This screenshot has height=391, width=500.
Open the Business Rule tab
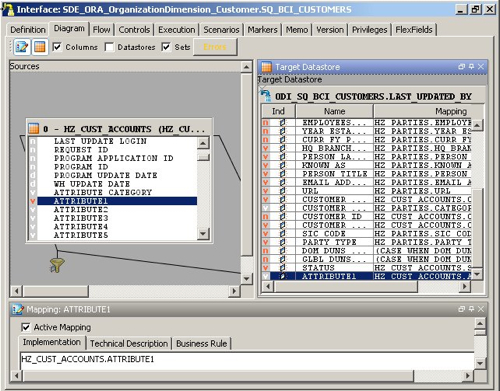coord(202,343)
